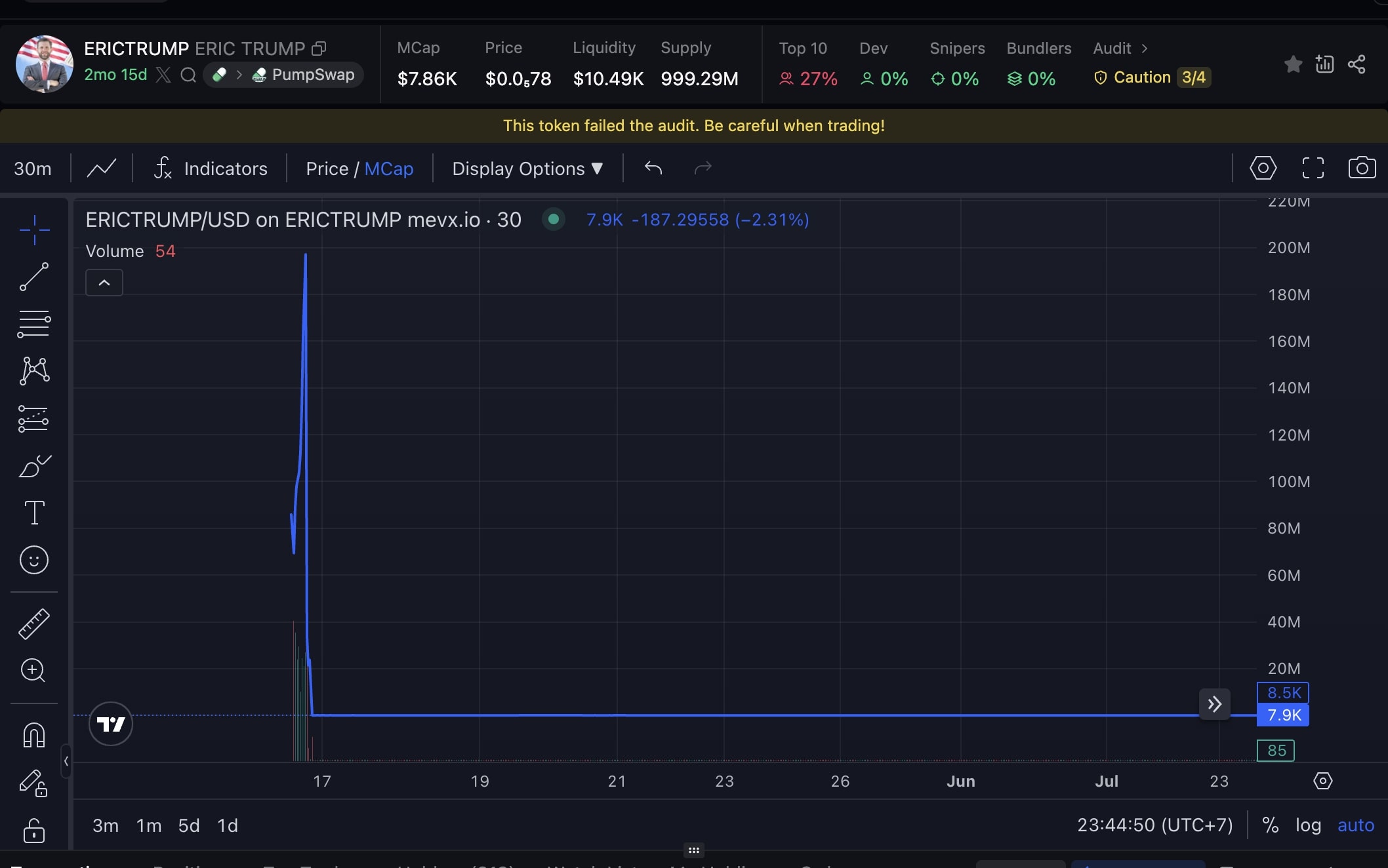Viewport: 1388px width, 868px height.
Task: Expand the Audit details chevron
Action: [x=1145, y=49]
